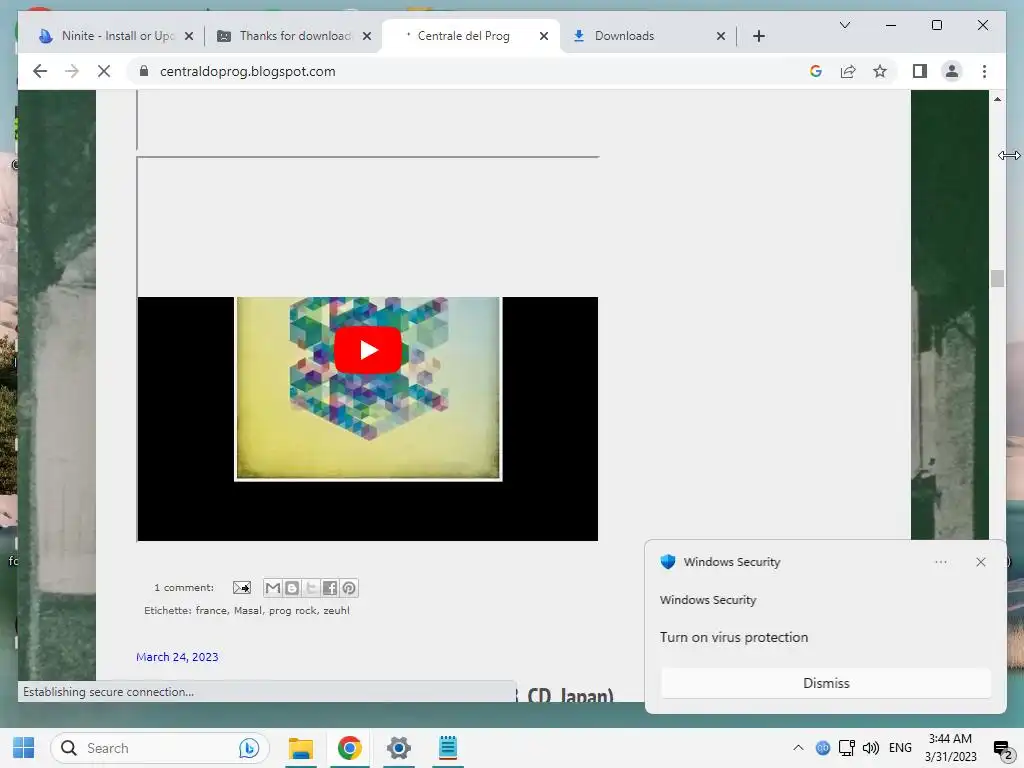The width and height of the screenshot is (1024, 768).
Task: Open the clock and date flyout
Action: (950, 748)
